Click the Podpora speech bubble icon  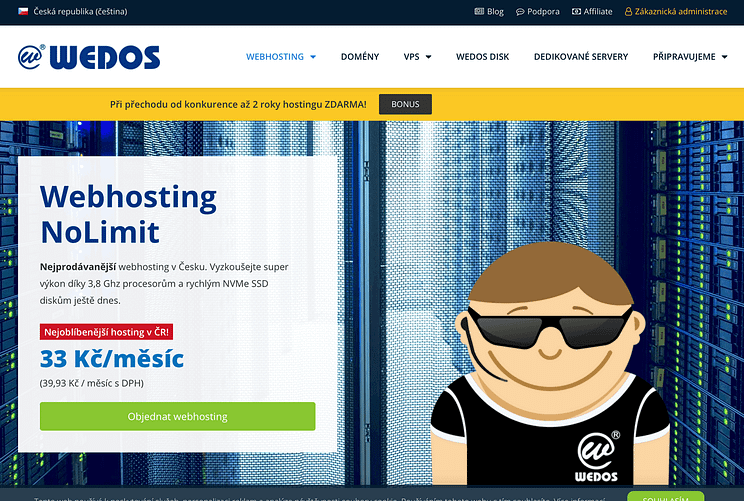tap(520, 12)
